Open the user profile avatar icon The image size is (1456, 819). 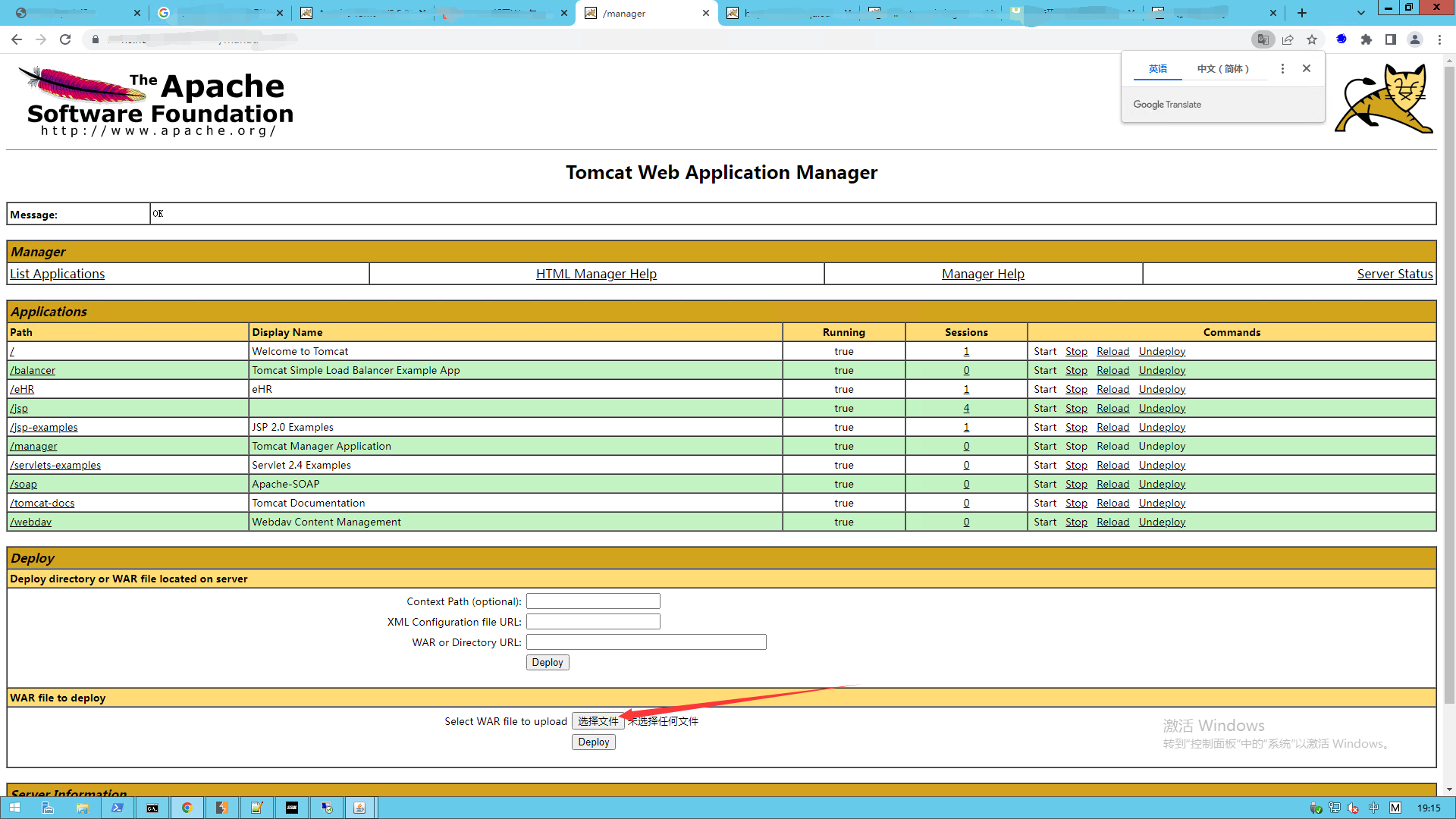click(x=1415, y=39)
